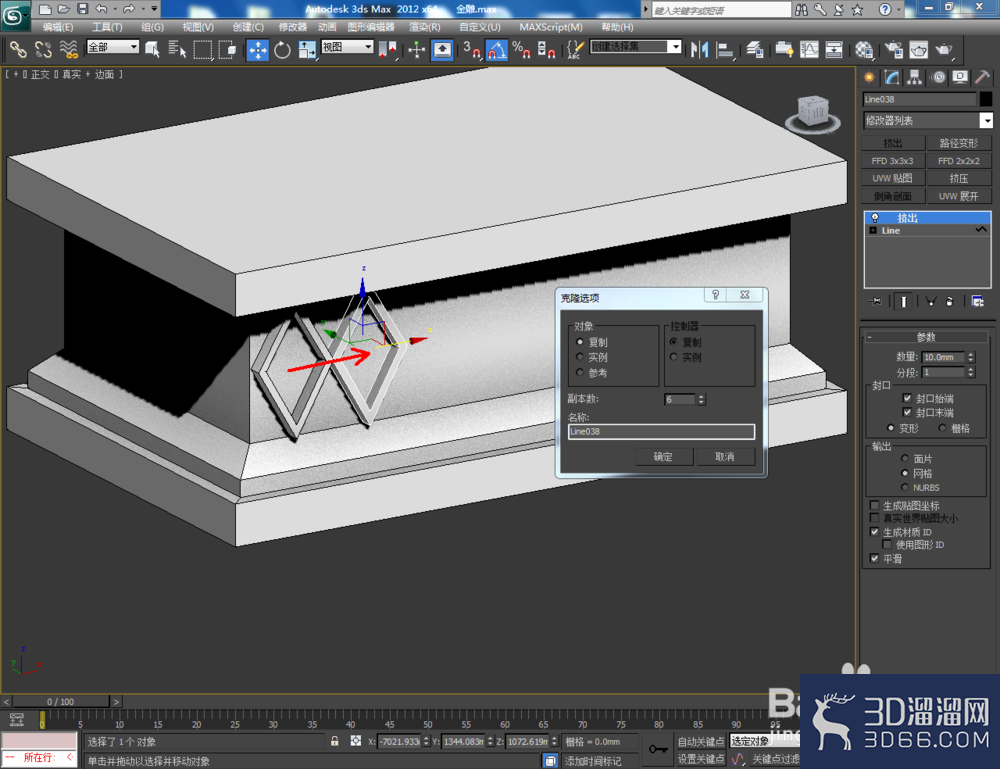Open 编辑(E) menu
The height and width of the screenshot is (769, 1000).
point(57,27)
